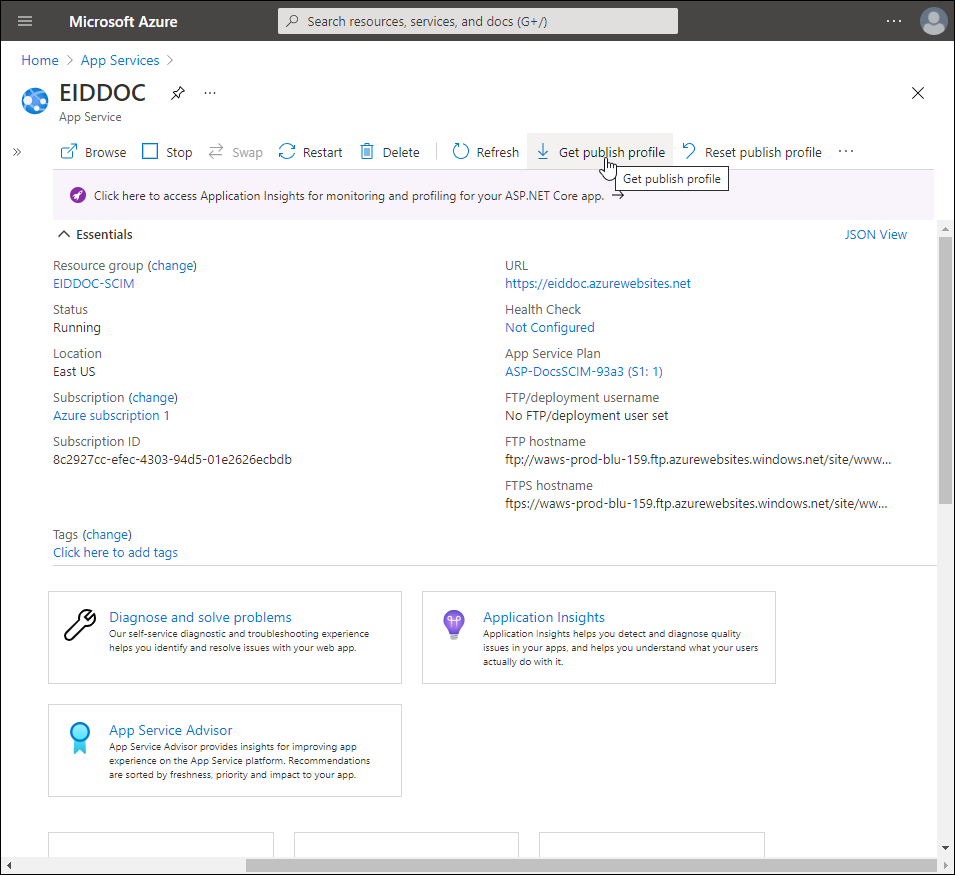The image size is (955, 875).
Task: Navigate to App Services breadcrumb
Action: (x=120, y=60)
